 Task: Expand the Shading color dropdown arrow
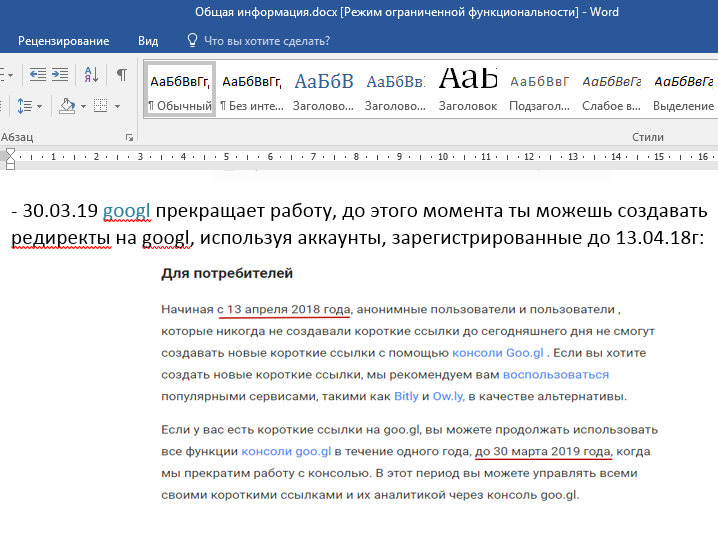coord(83,107)
